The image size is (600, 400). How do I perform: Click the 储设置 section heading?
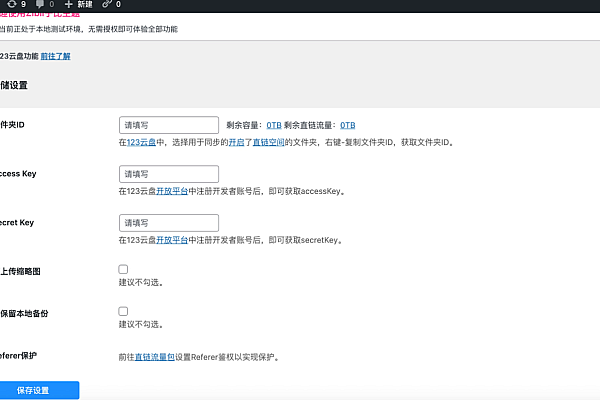(x=14, y=85)
